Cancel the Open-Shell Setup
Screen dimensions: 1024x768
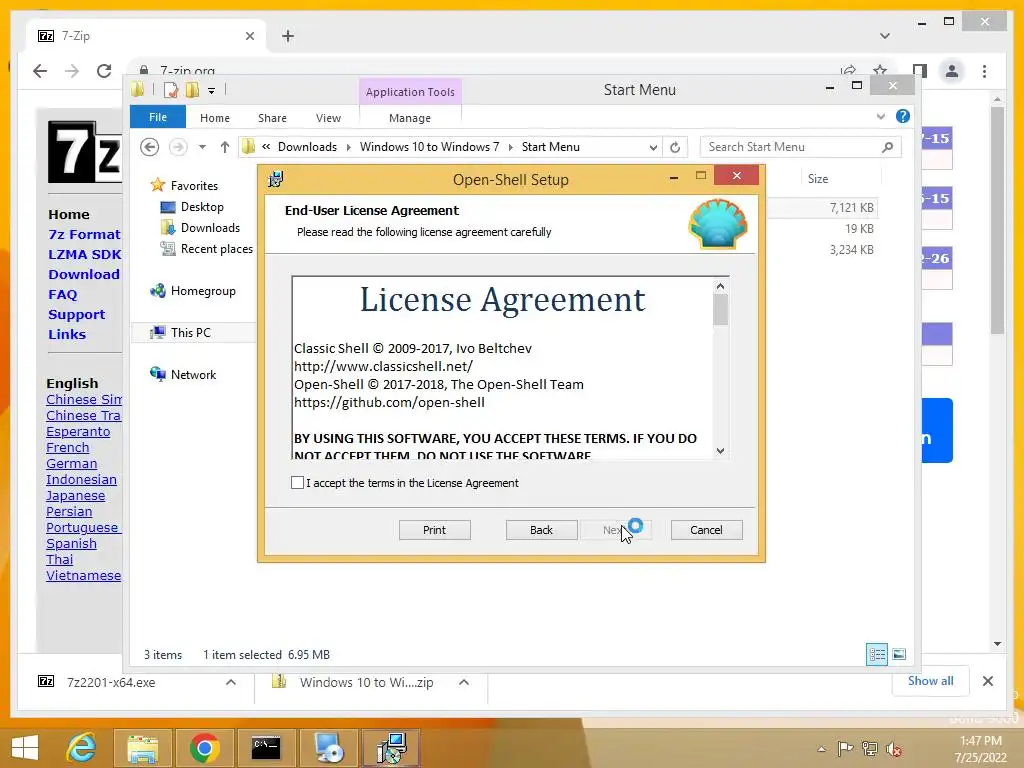pos(706,530)
